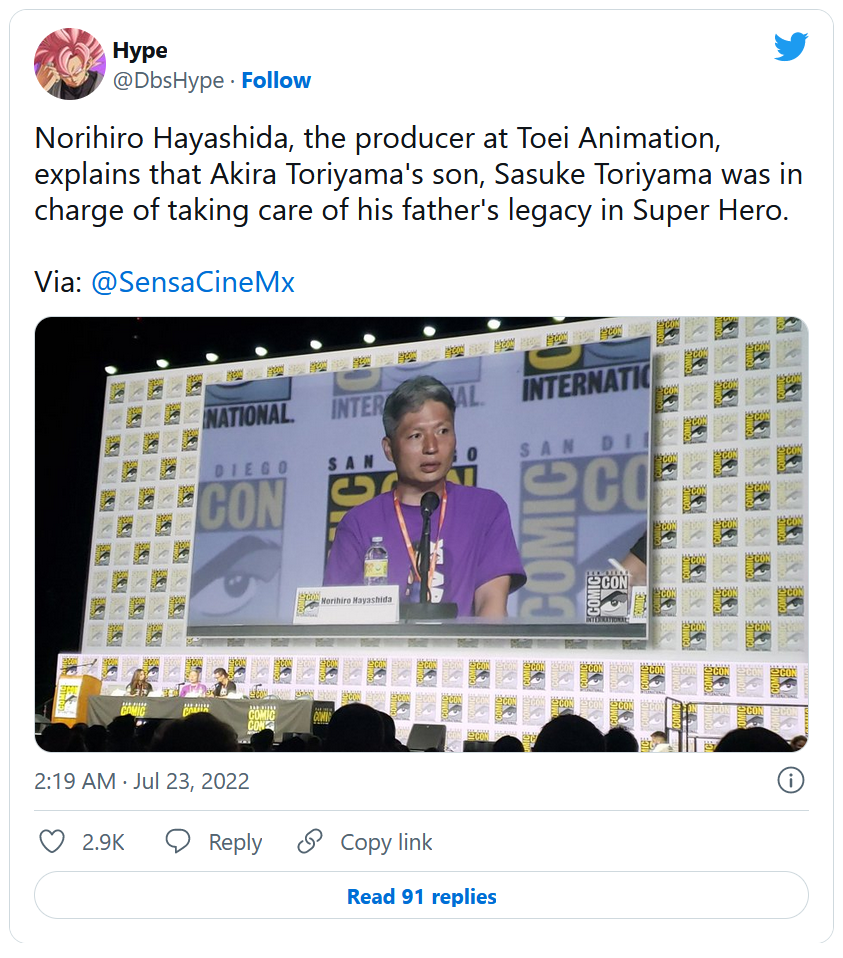843x958 pixels.
Task: Click the "Via:" text line
Action: 58,282
